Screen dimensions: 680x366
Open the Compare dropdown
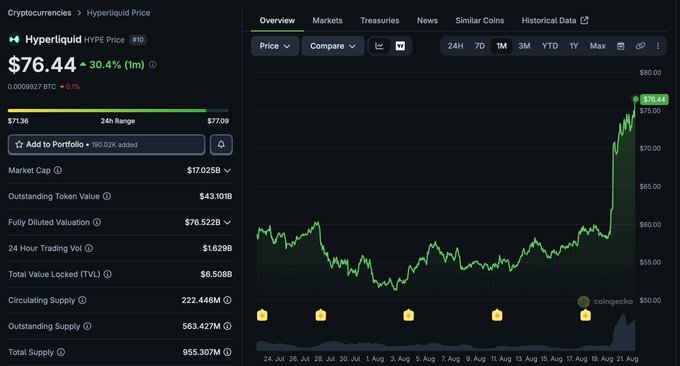pos(333,46)
